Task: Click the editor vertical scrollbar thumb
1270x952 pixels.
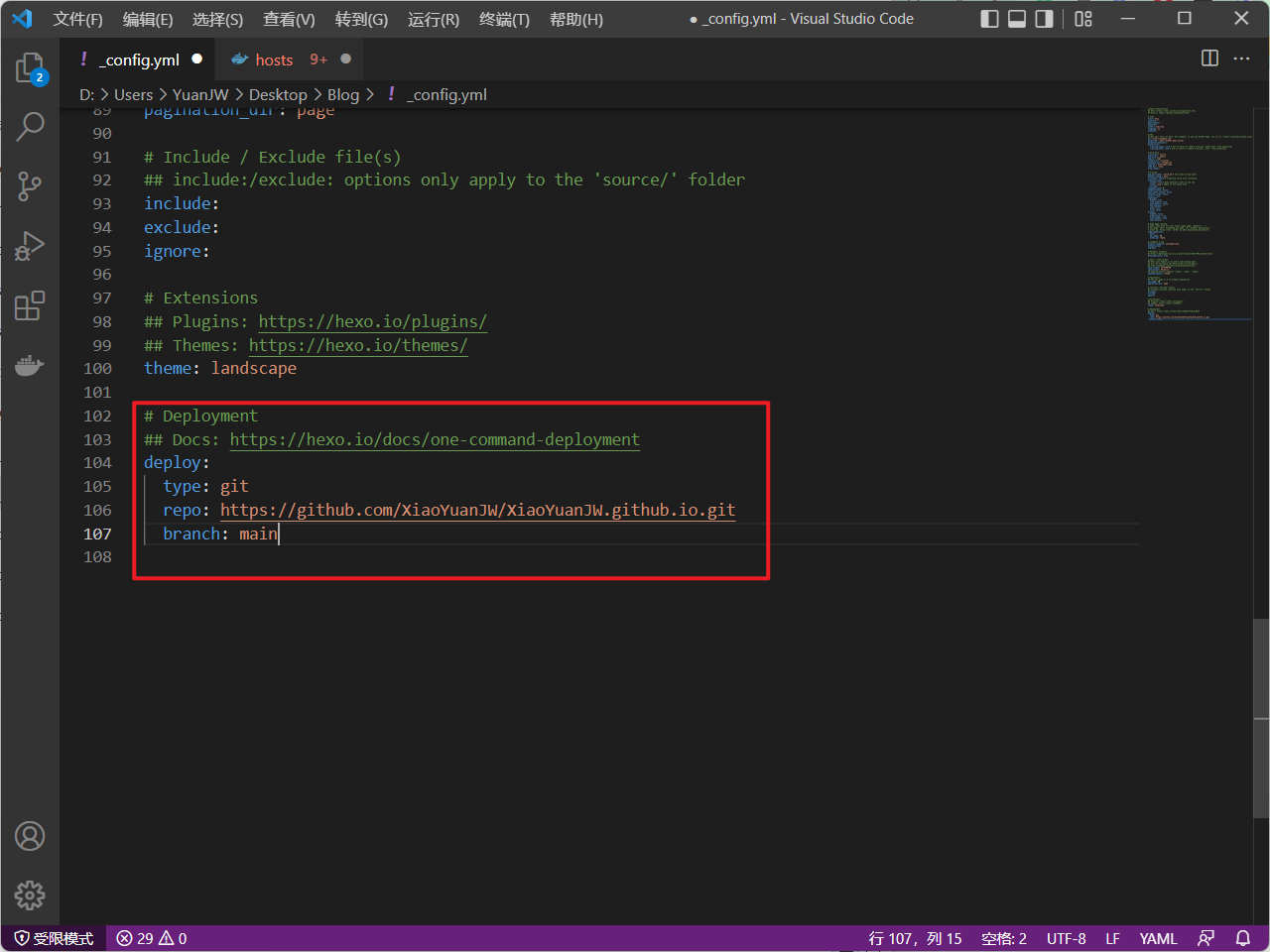Action: pos(1261,718)
